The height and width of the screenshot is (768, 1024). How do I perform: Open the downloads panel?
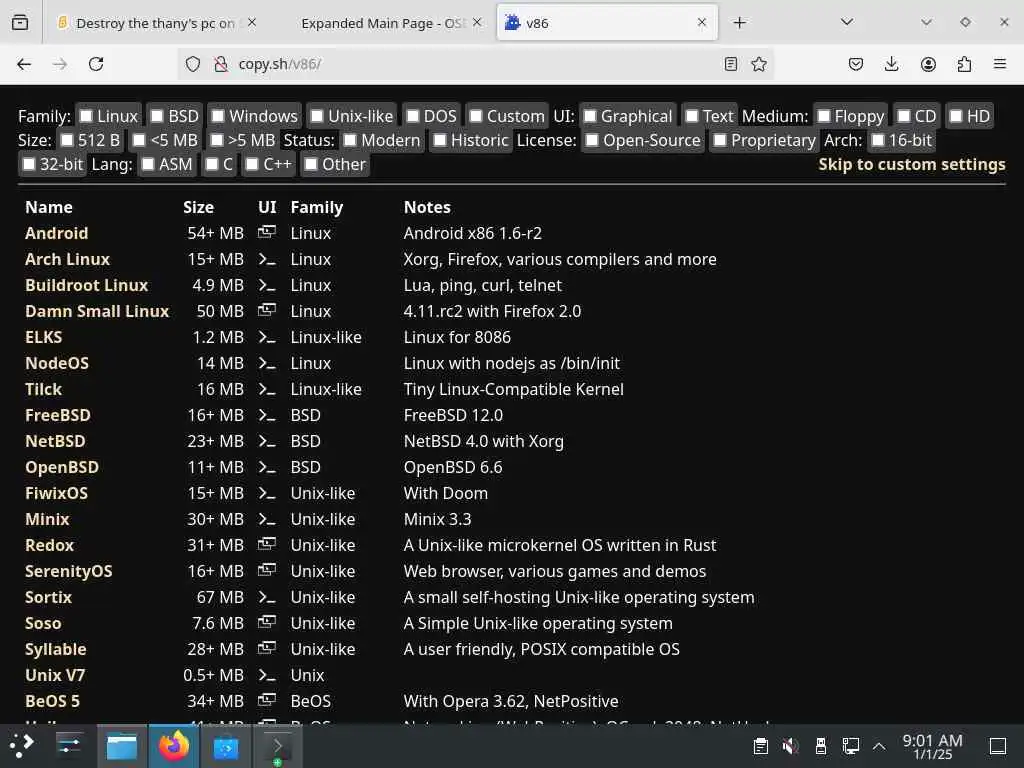[891, 64]
